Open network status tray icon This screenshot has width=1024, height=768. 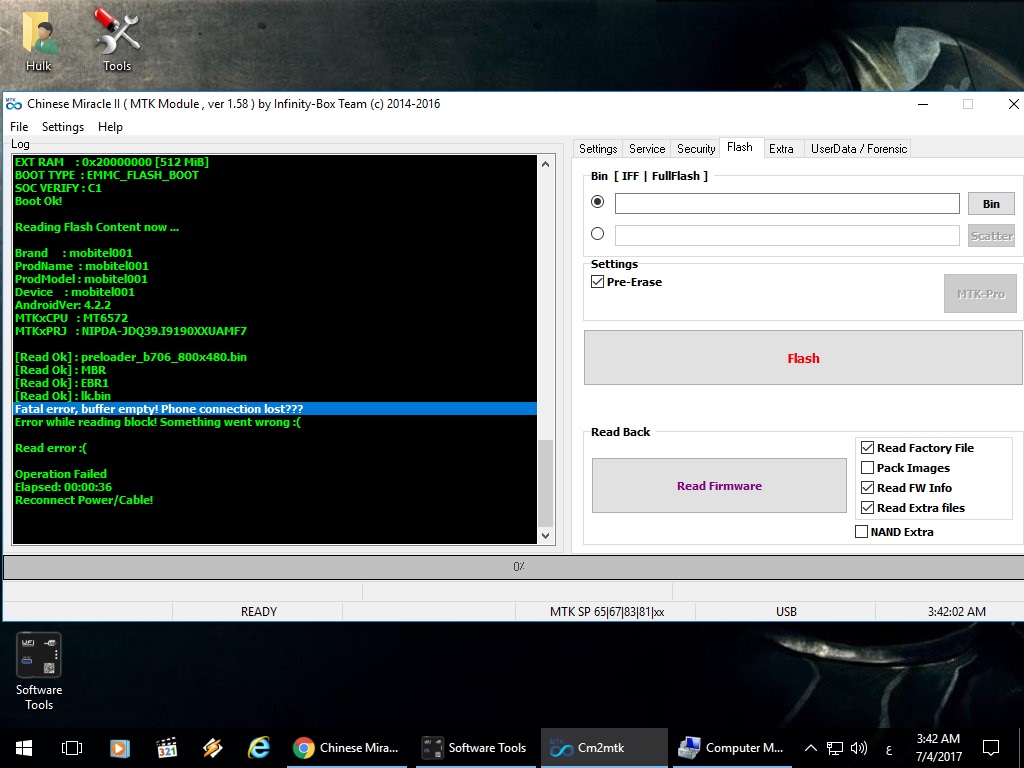pos(835,748)
